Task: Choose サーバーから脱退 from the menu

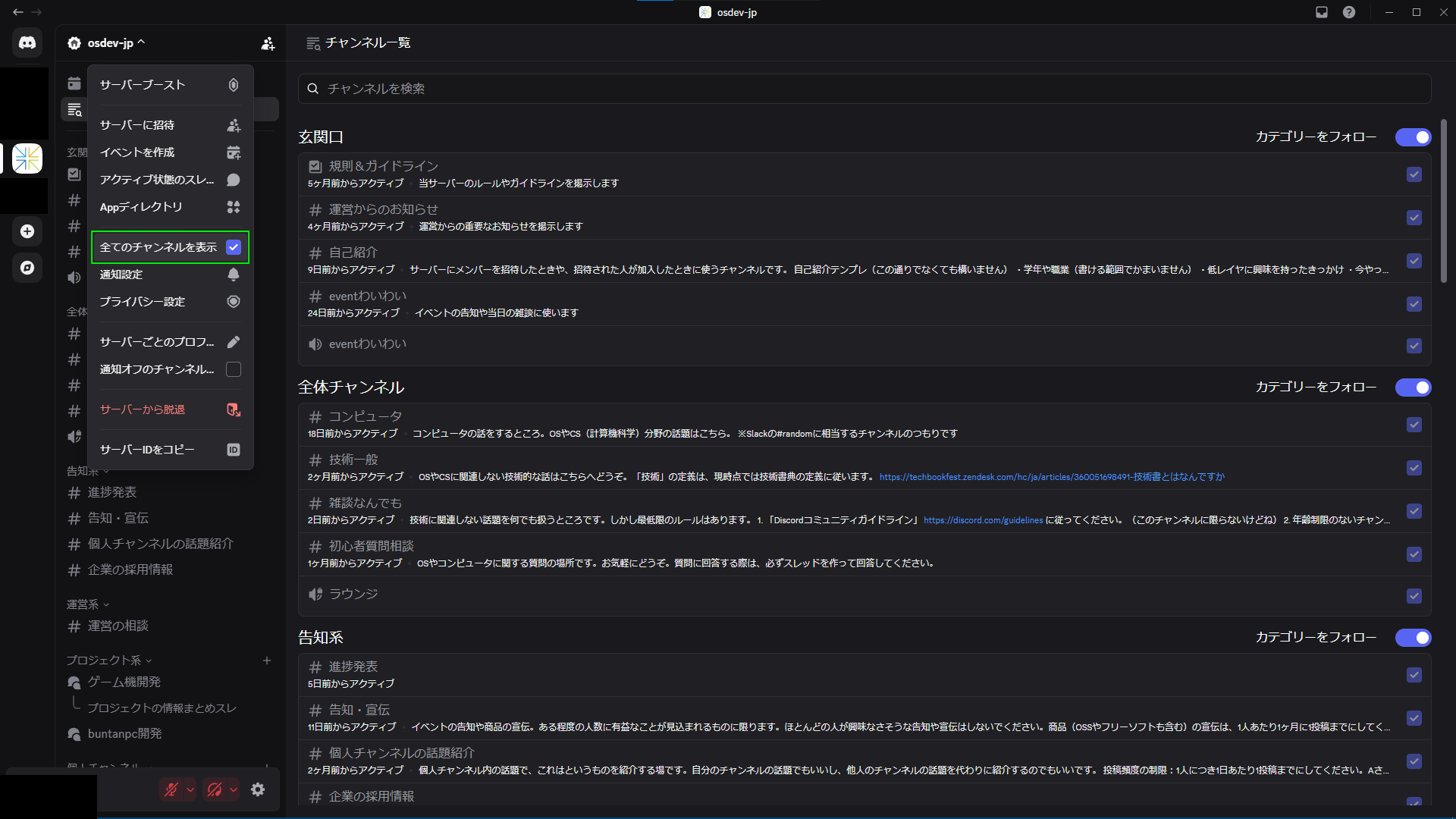Action: (171, 409)
